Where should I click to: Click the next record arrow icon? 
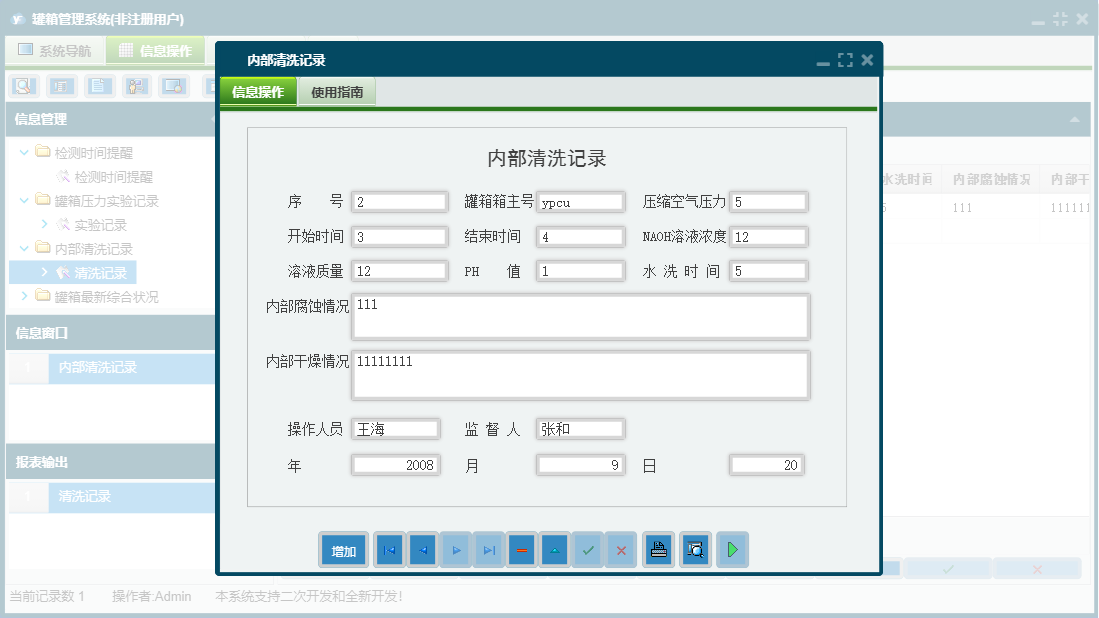pyautogui.click(x=455, y=549)
